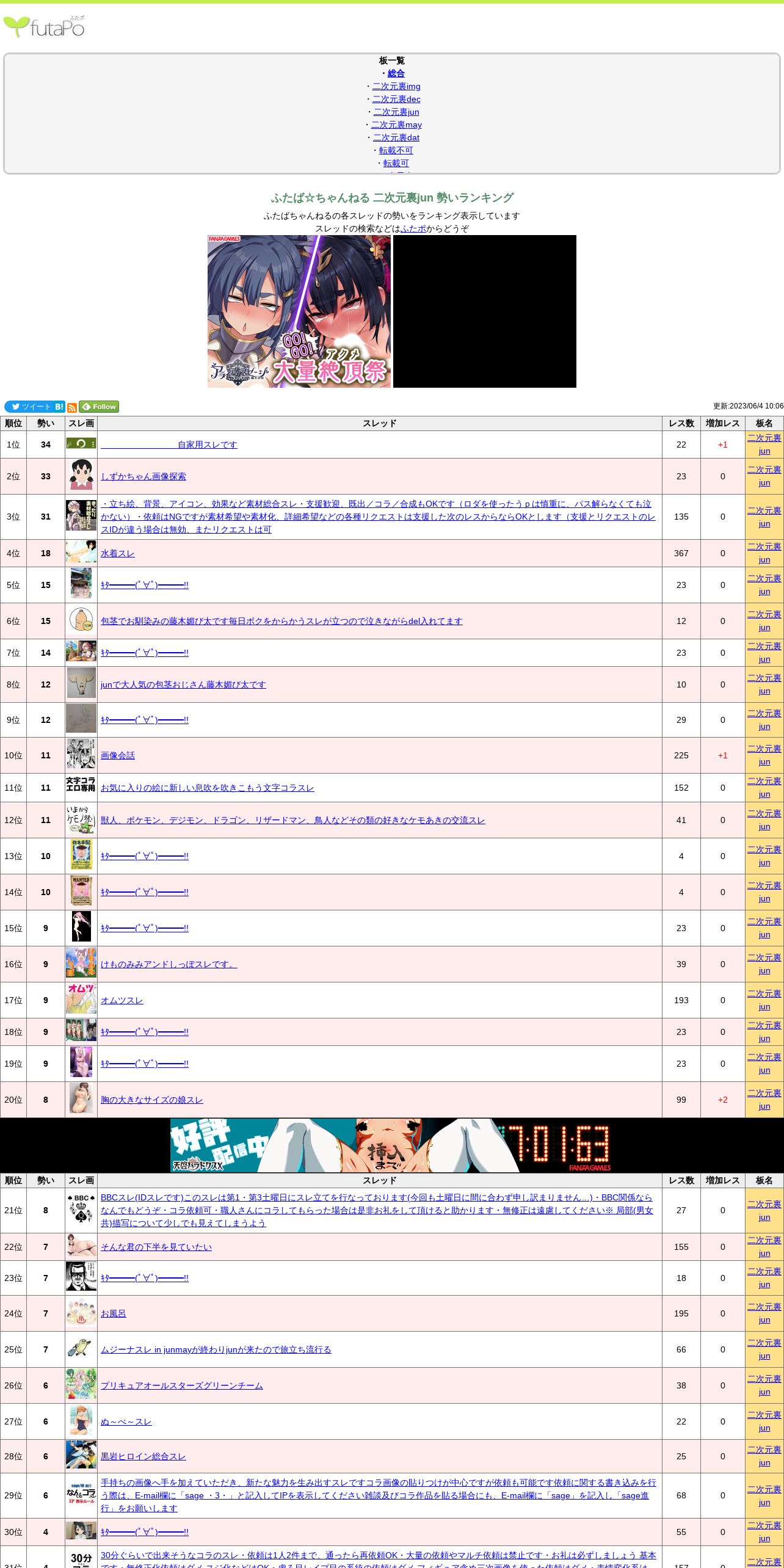Click the 画像会話 thread thumbnail
This screenshot has width=784, height=1568.
click(x=81, y=754)
